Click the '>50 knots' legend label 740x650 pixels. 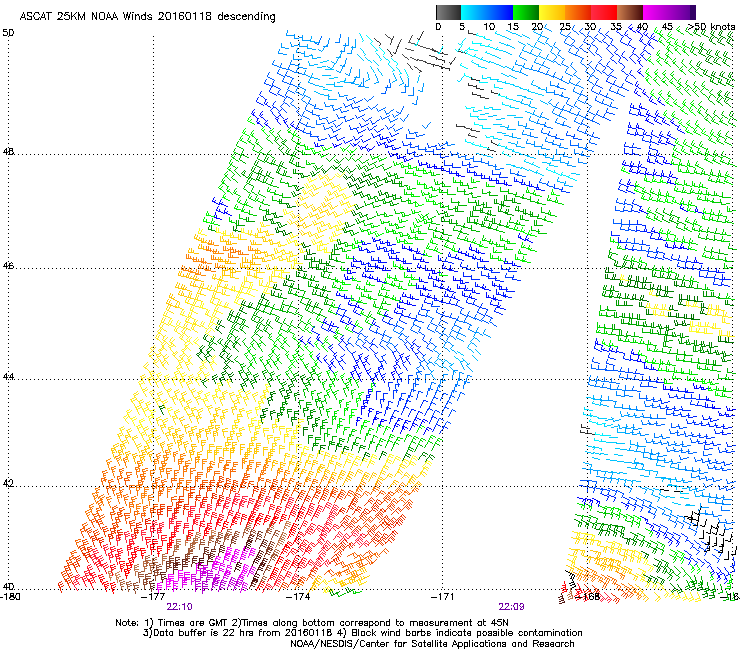711,27
